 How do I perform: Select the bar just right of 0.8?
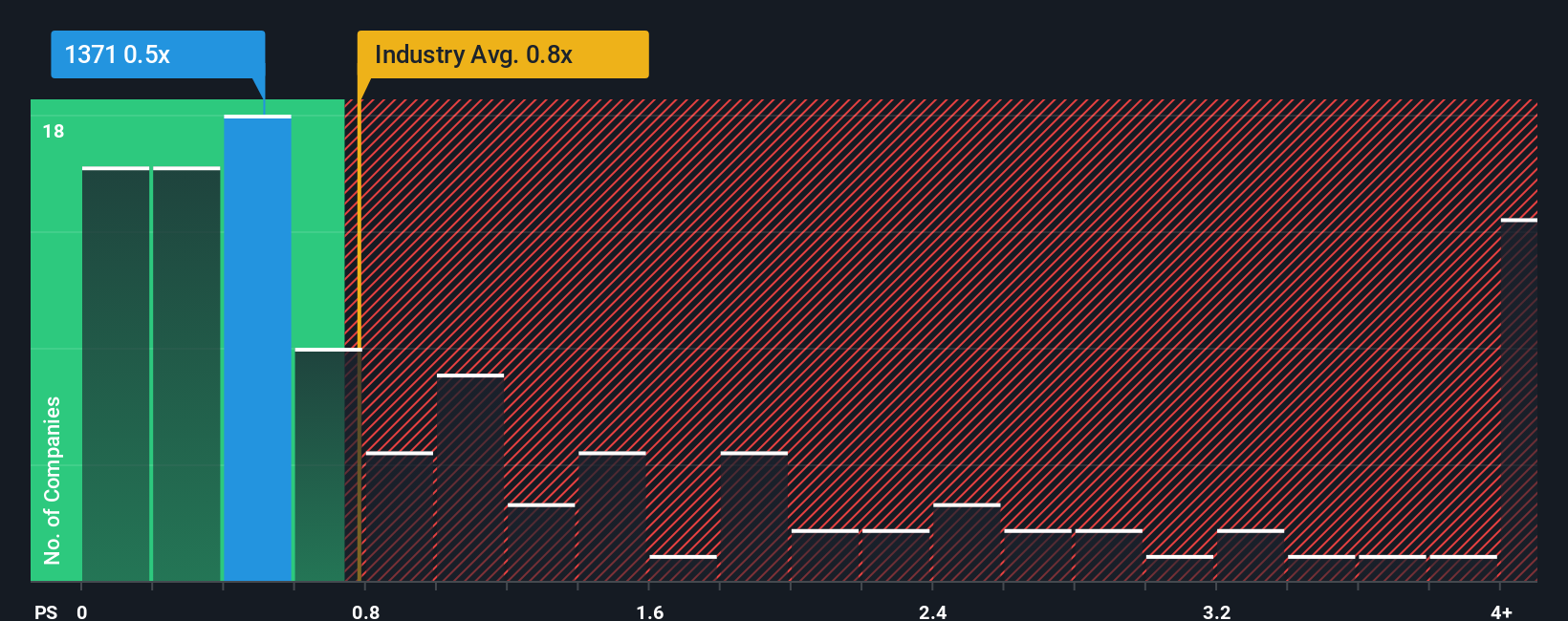399,516
